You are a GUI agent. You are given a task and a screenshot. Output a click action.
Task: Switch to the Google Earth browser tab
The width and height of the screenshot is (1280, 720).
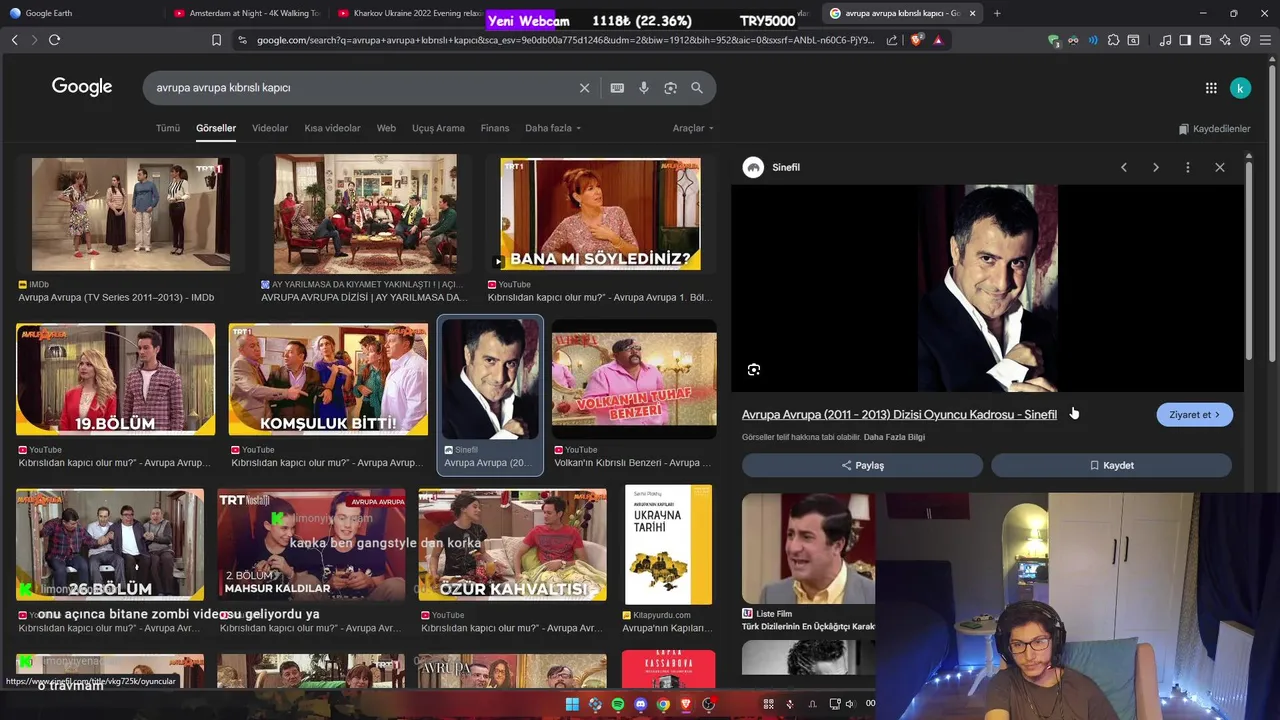[x=80, y=13]
